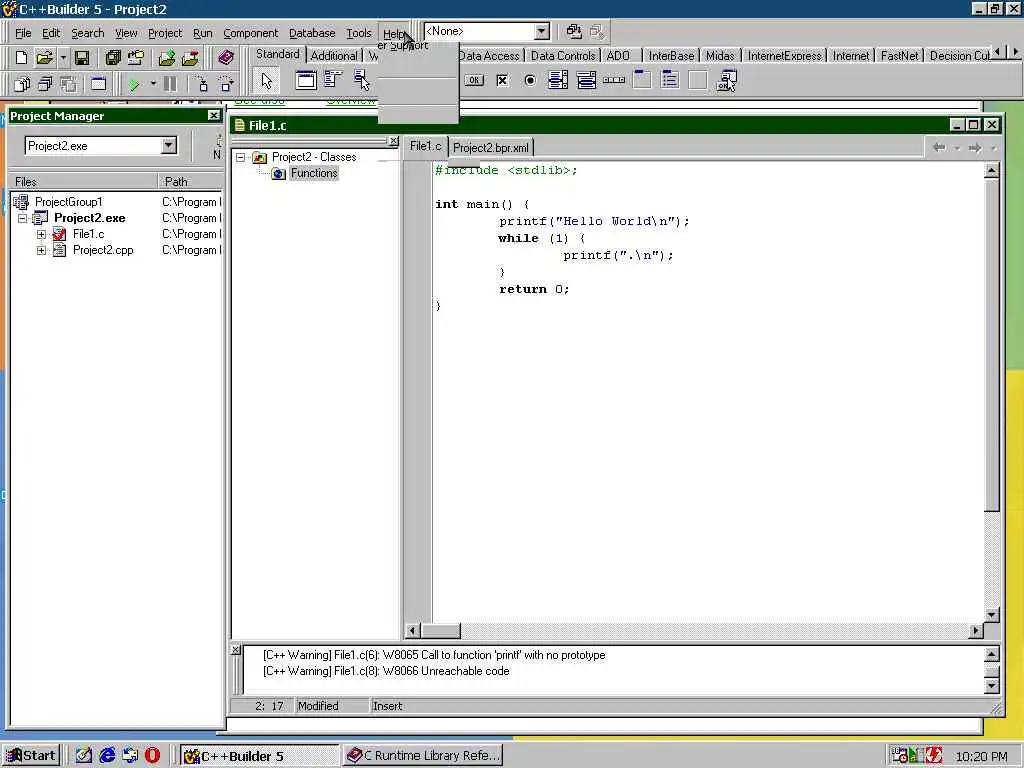
Task: Open the Database menu
Action: pos(312,33)
